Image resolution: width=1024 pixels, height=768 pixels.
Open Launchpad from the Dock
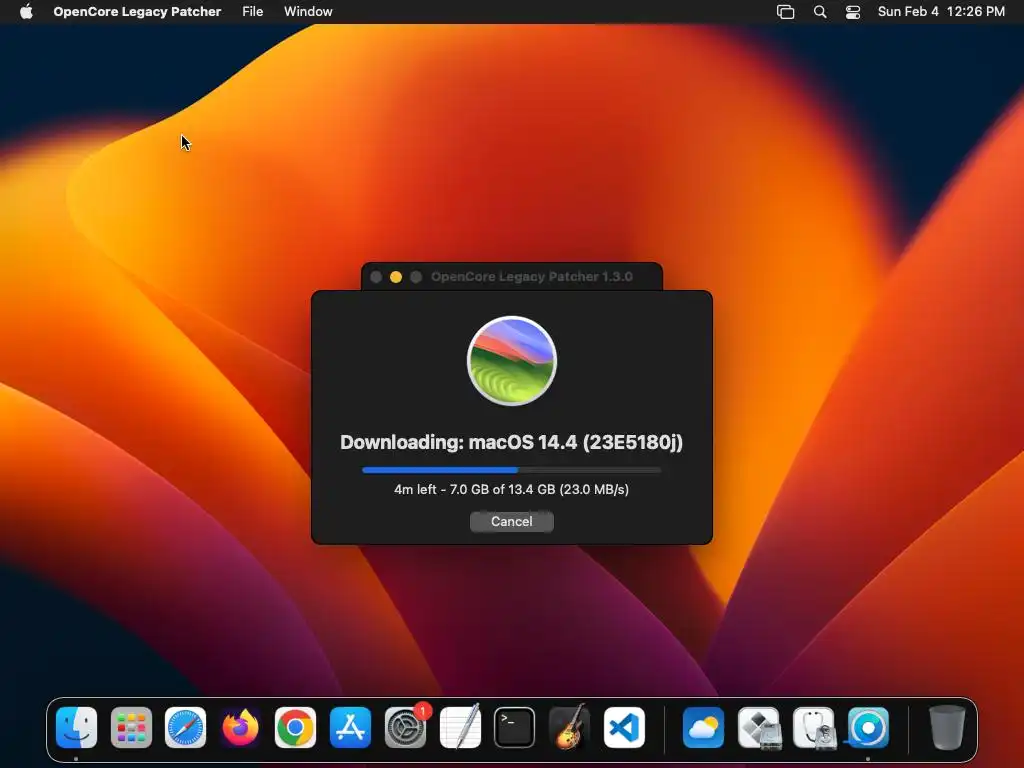(x=131, y=728)
